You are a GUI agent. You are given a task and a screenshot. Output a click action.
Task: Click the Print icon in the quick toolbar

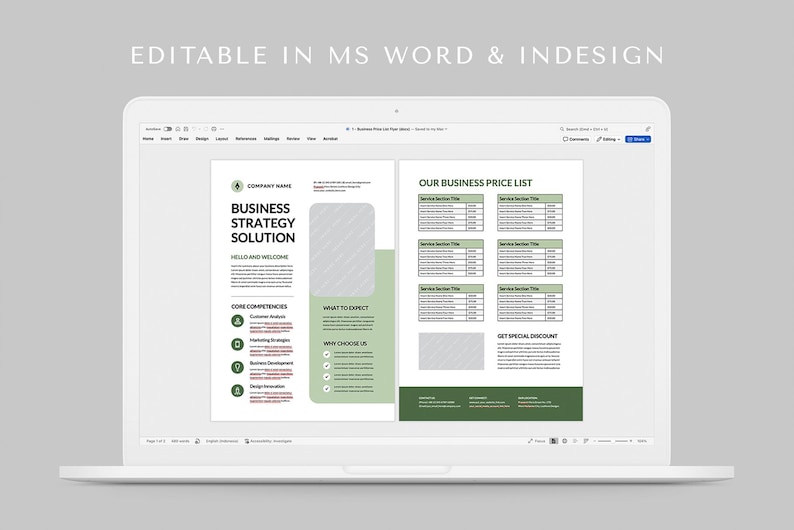214,129
